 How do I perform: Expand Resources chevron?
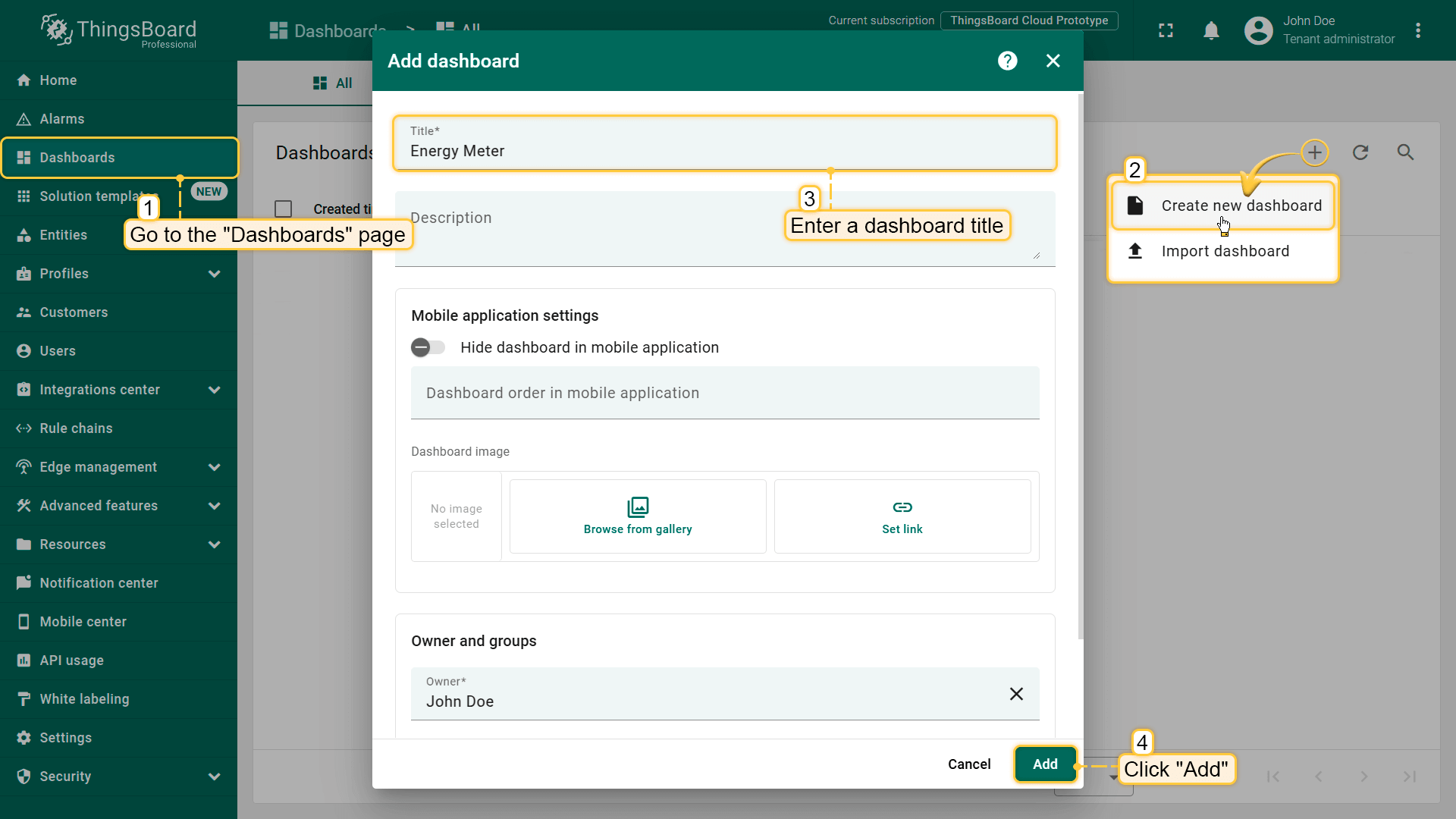tap(215, 544)
